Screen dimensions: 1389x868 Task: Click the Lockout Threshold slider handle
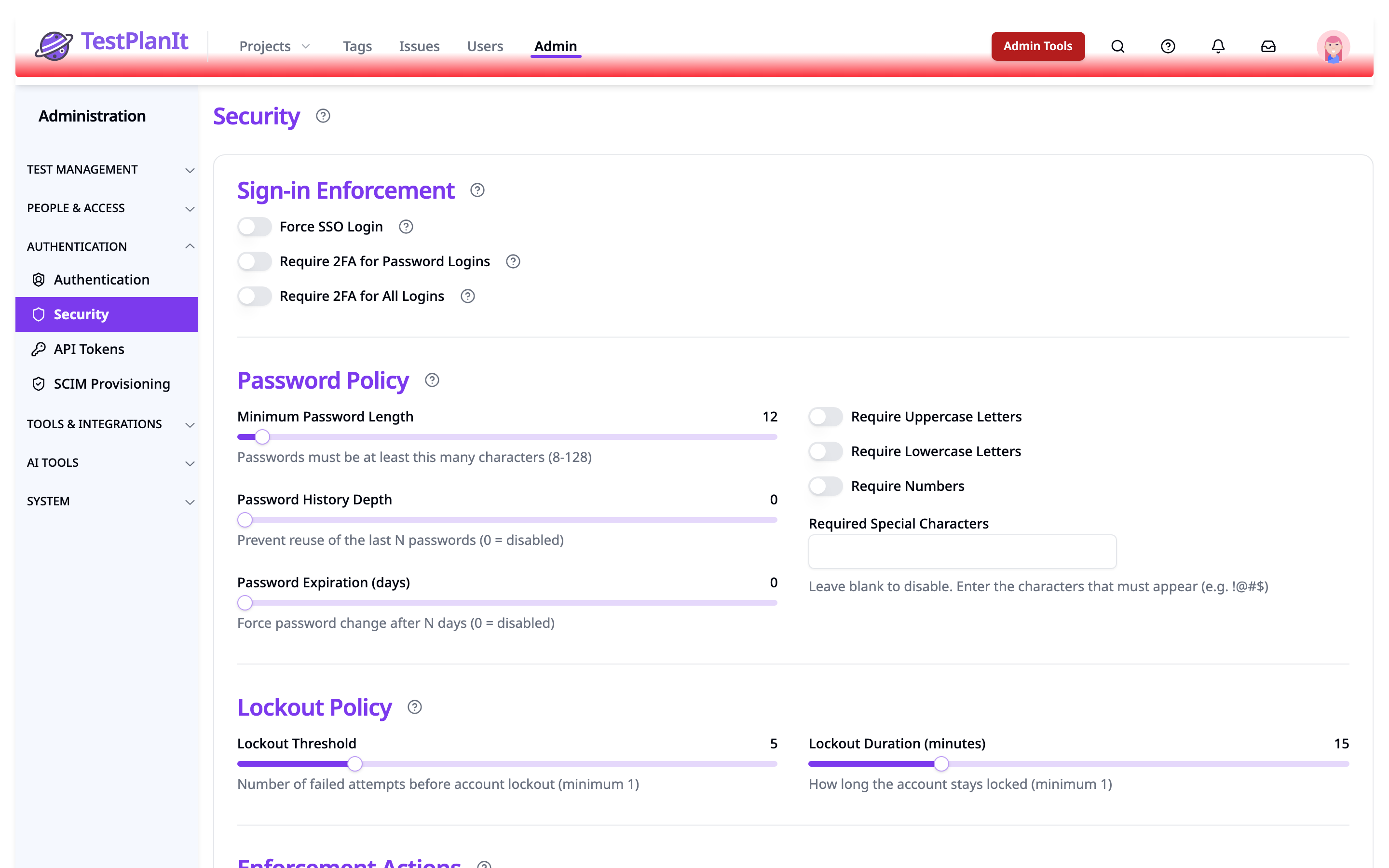(355, 764)
